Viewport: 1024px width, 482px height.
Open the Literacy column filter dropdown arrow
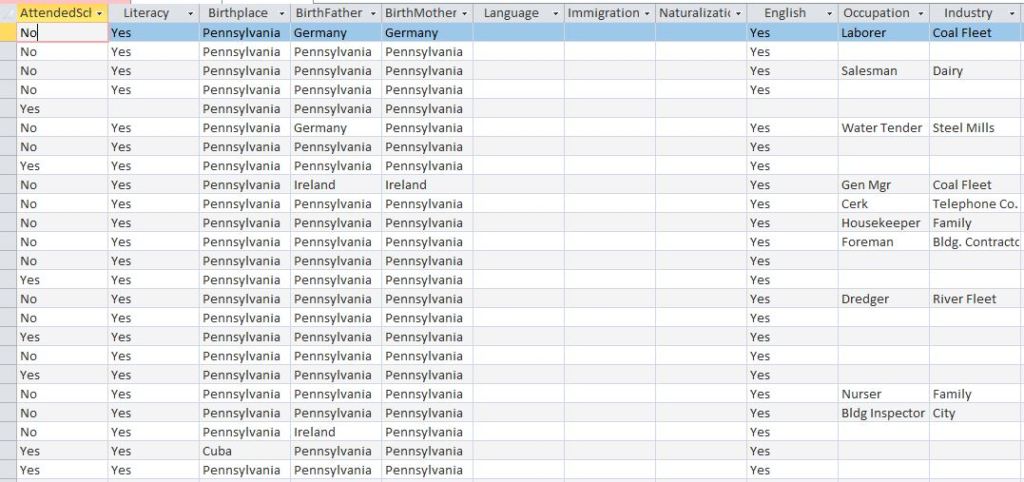tap(190, 14)
